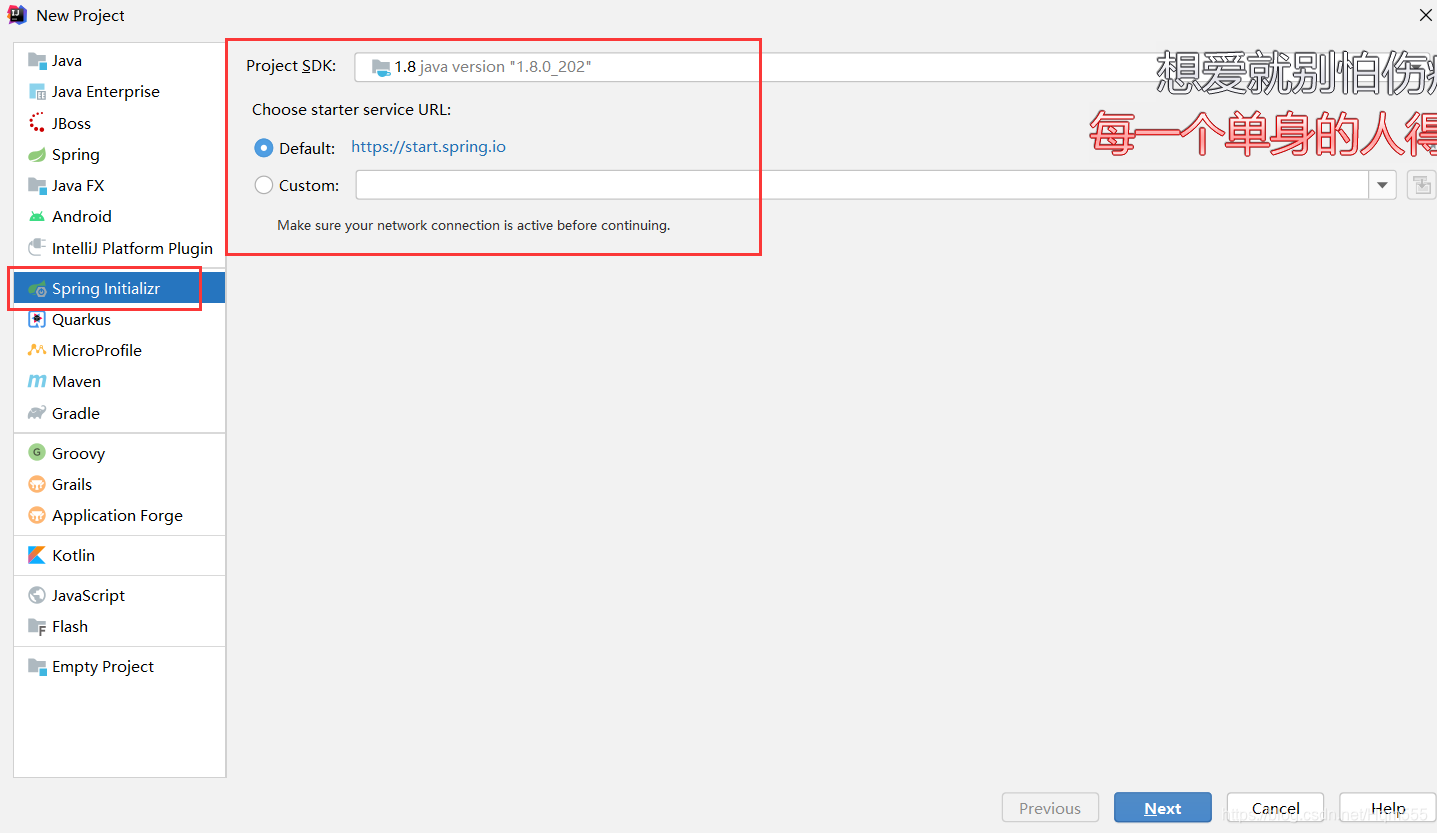1437x833 pixels.
Task: Click the Groovy green G icon
Action: [x=37, y=453]
